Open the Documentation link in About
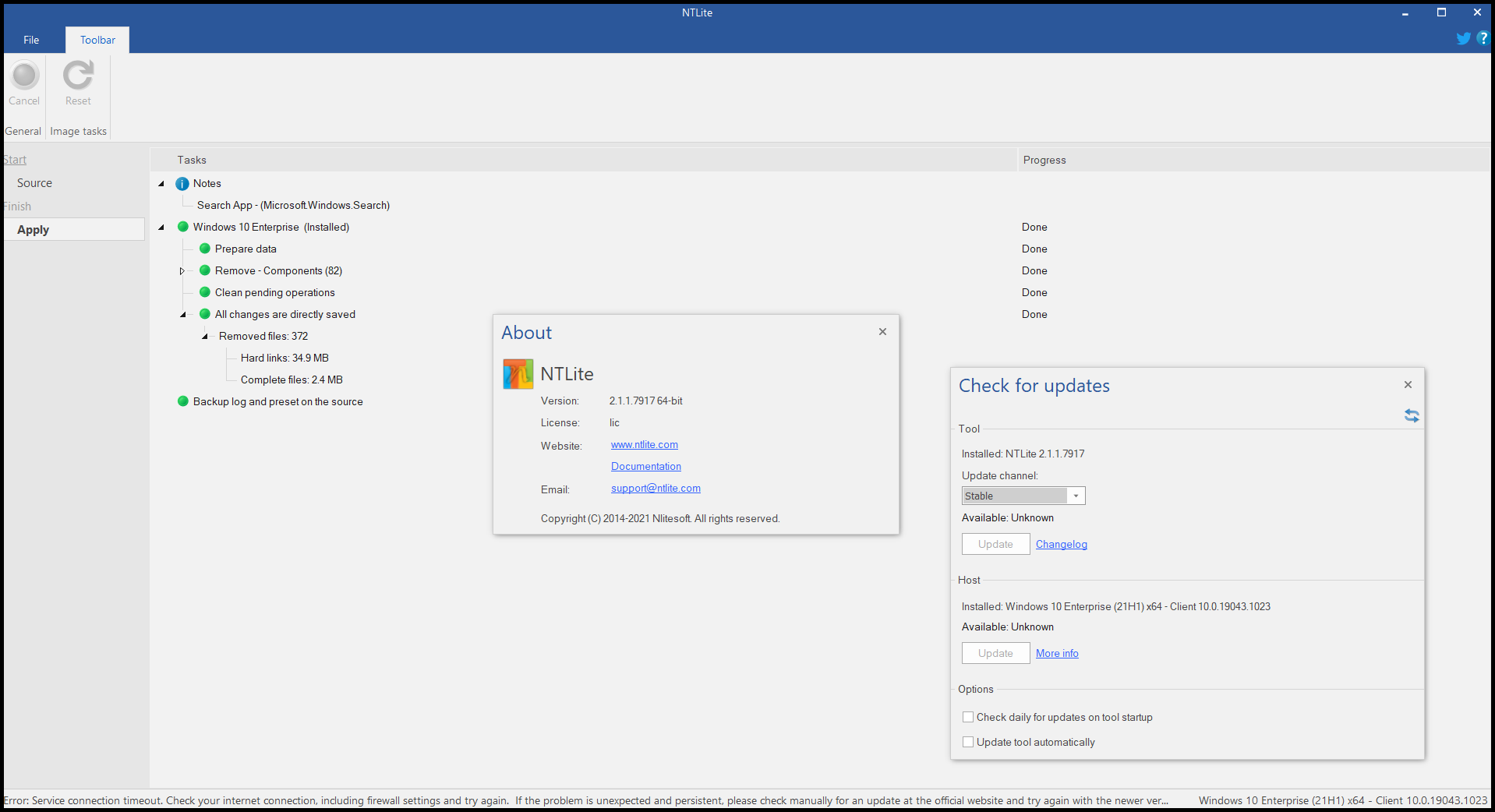This screenshot has width=1495, height=812. click(646, 467)
